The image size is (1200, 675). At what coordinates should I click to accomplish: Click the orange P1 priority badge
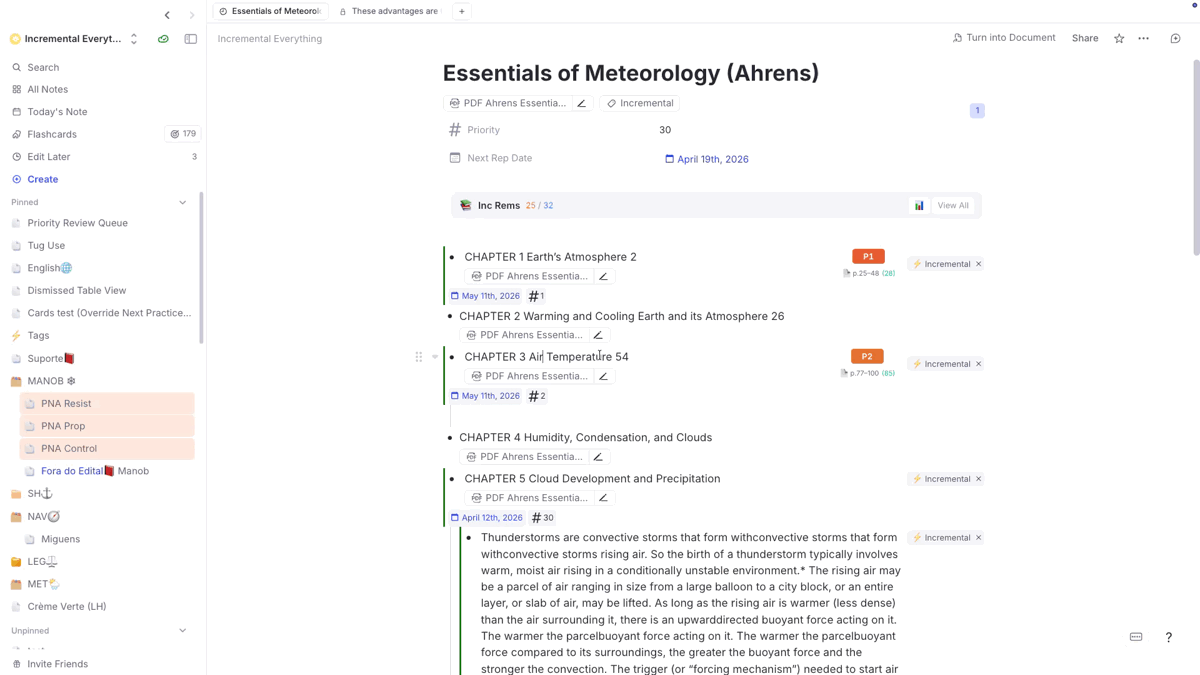click(868, 257)
